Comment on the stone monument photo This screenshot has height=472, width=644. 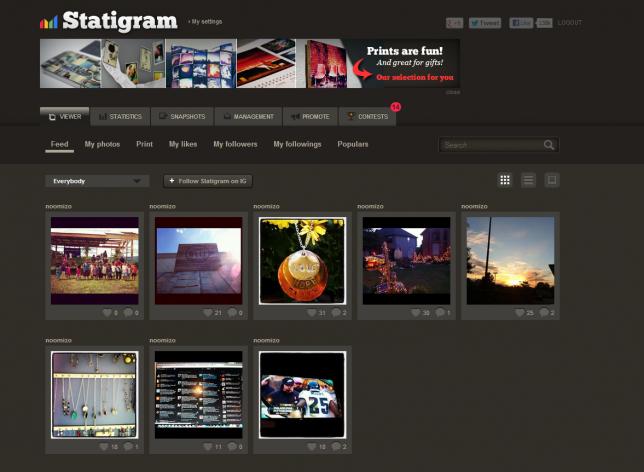pyautogui.click(x=232, y=313)
